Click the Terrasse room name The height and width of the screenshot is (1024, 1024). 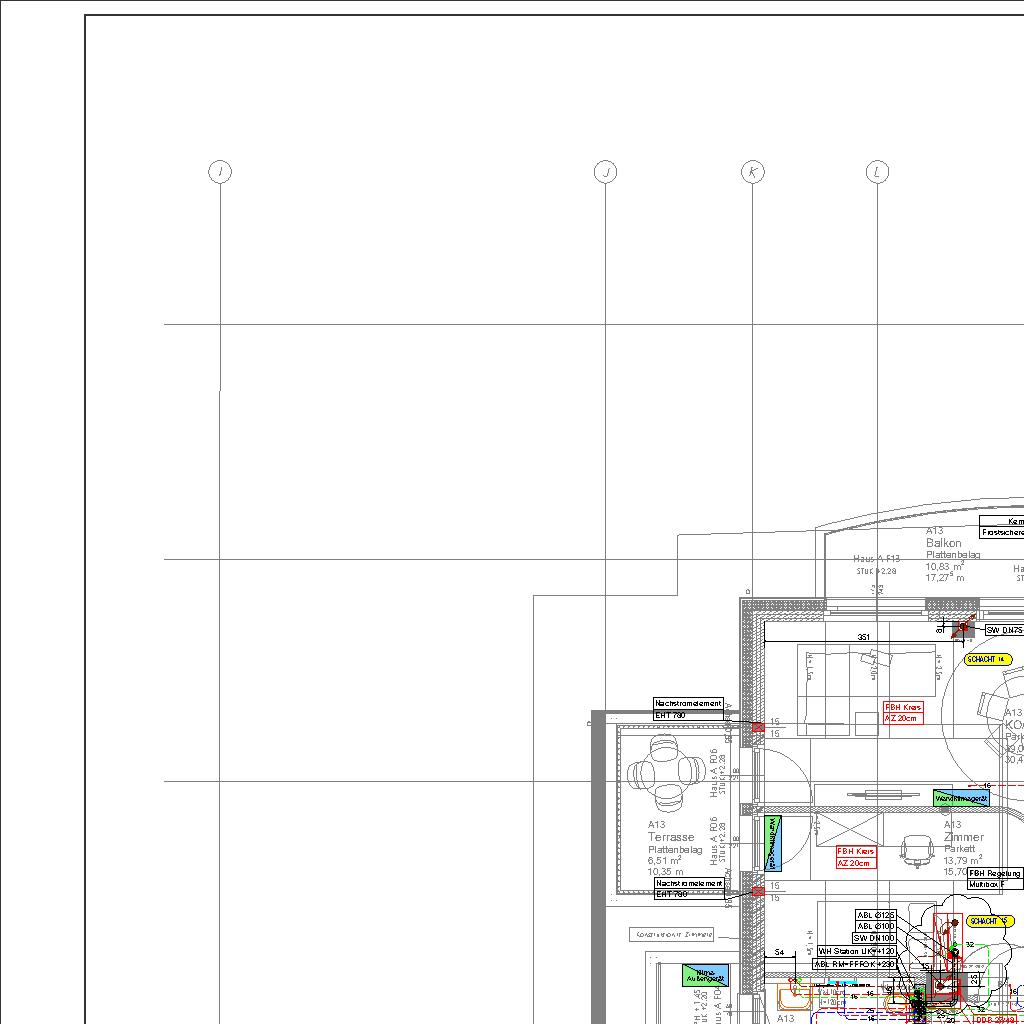point(671,837)
